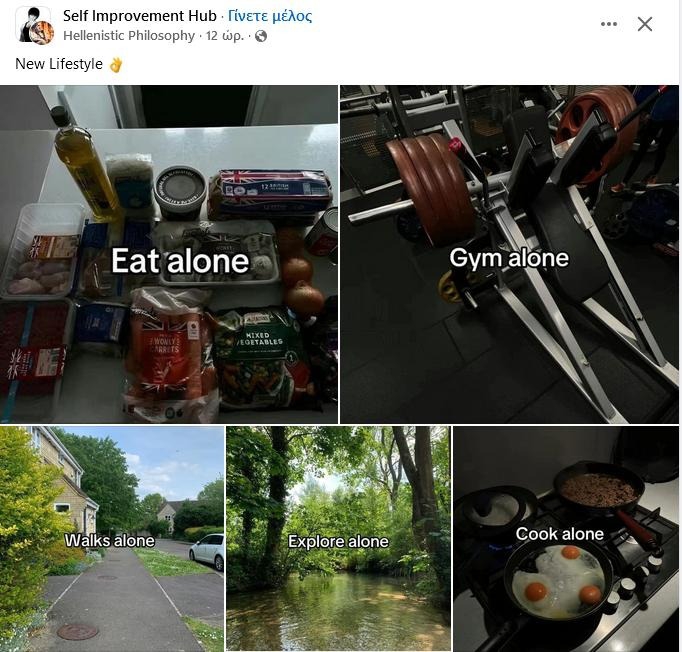The height and width of the screenshot is (652, 682).
Task: Open the Self Improvement Hub profile avatar
Action: tap(29, 25)
